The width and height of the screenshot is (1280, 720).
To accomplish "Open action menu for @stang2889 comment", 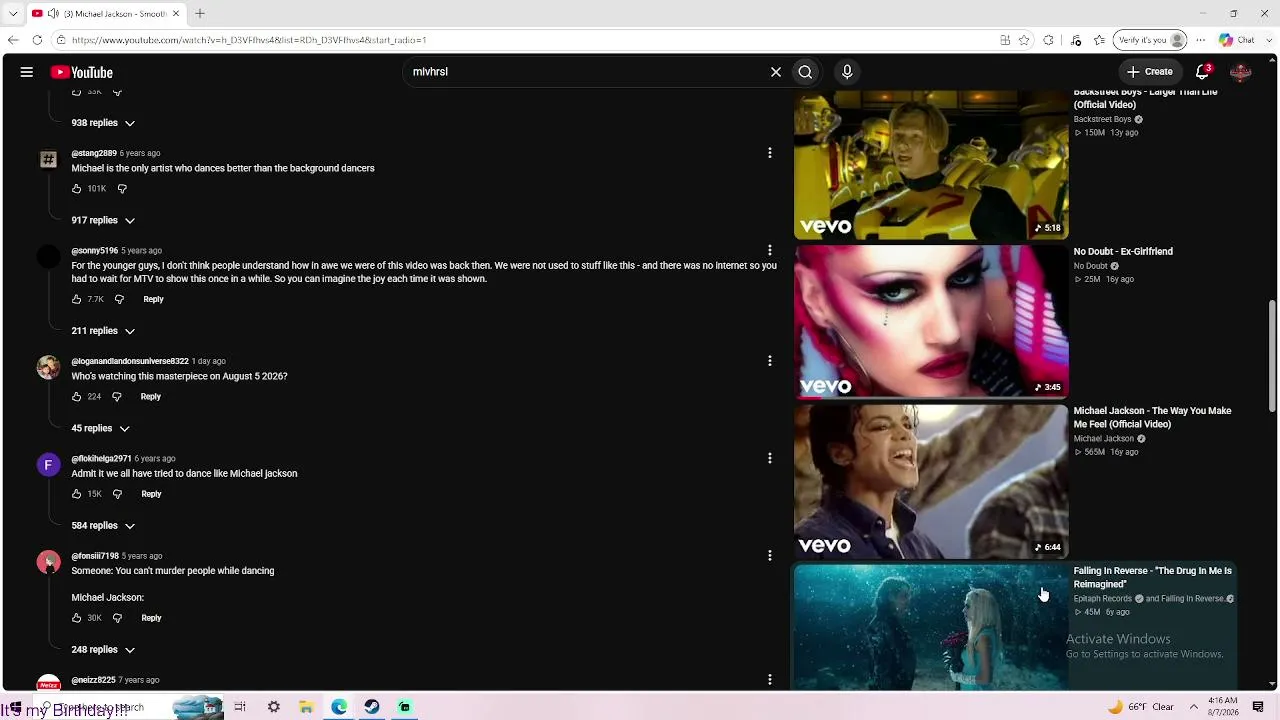I will click(x=770, y=153).
